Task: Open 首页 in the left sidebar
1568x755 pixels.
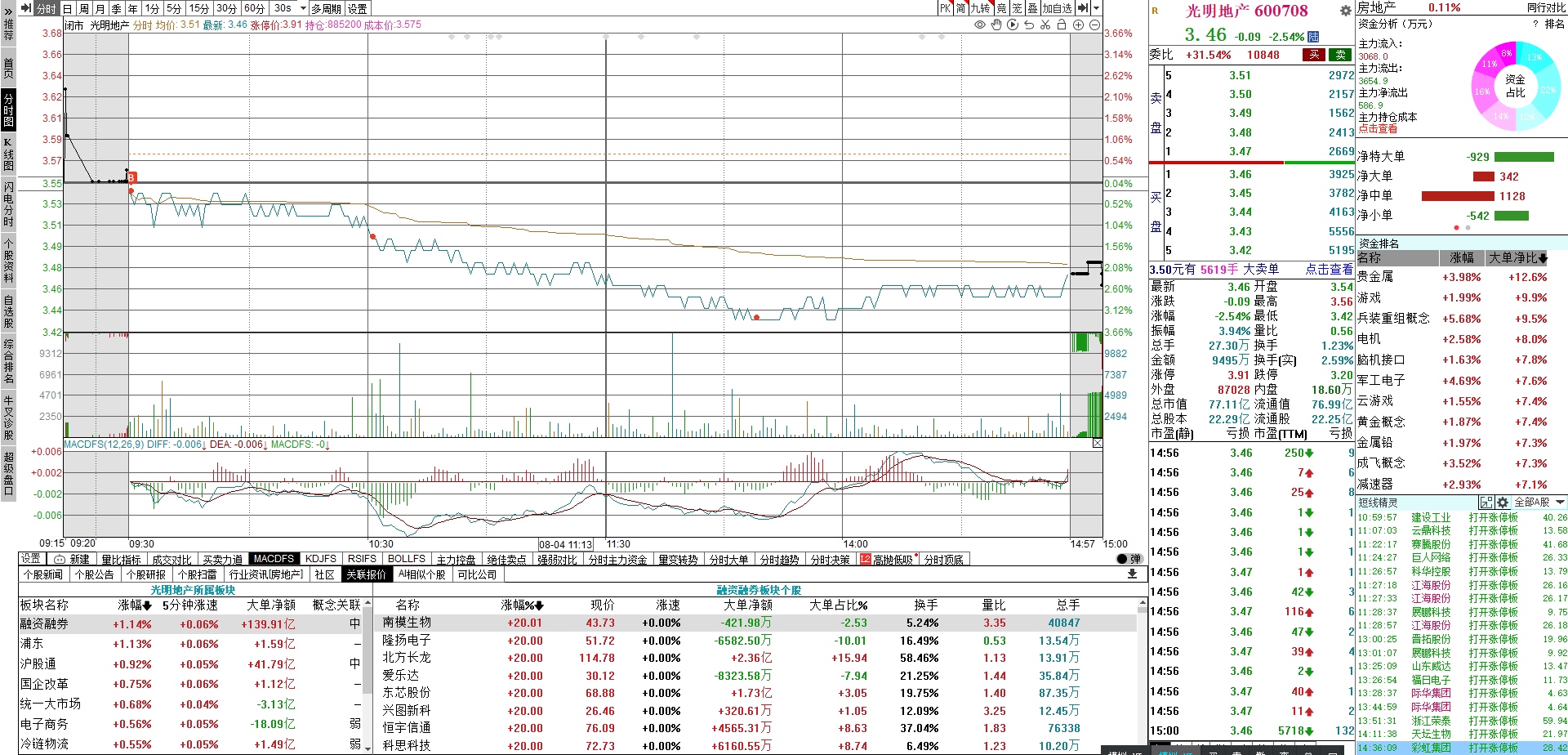Action: coord(8,68)
